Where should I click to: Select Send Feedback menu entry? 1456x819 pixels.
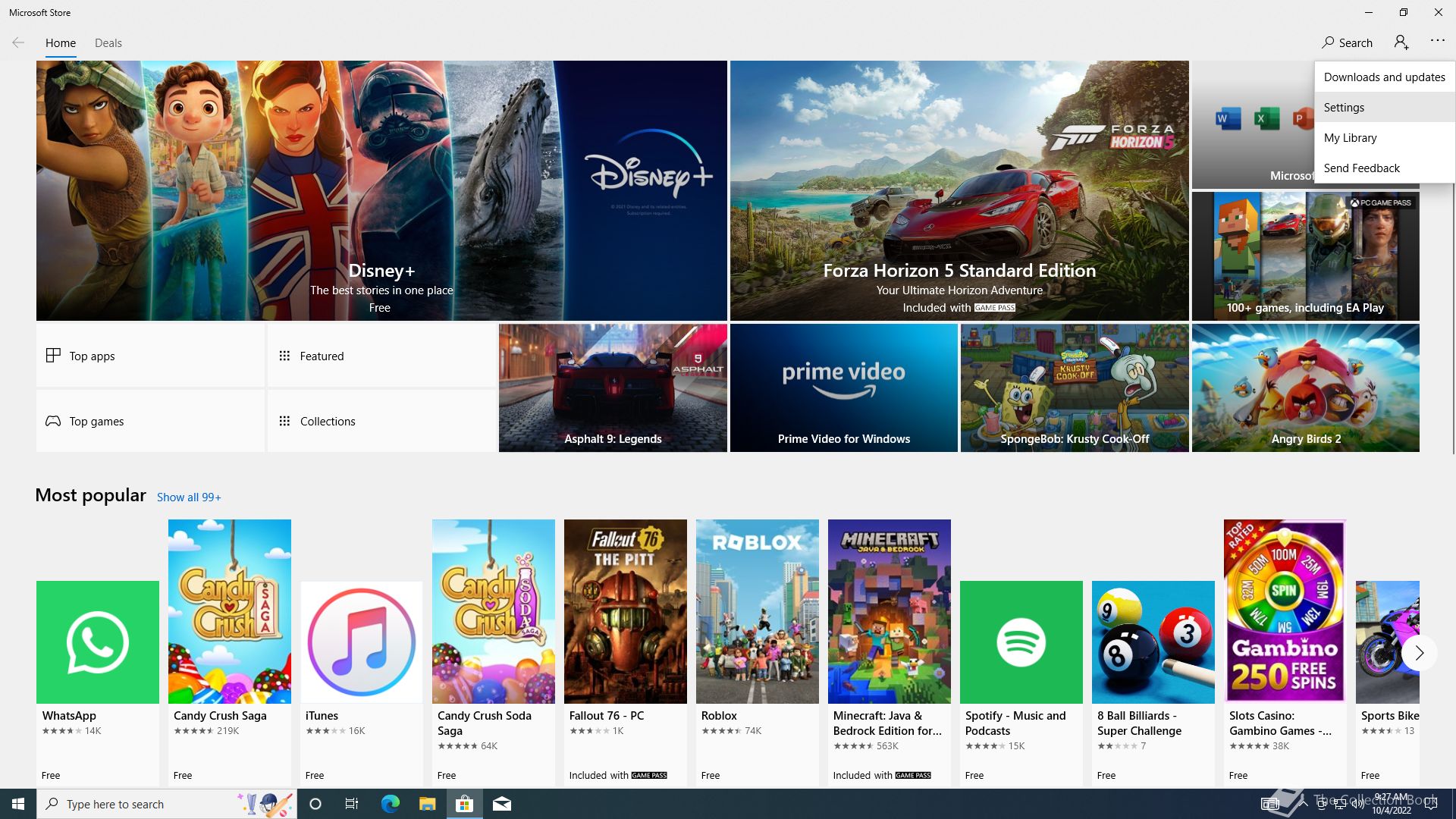coord(1385,168)
